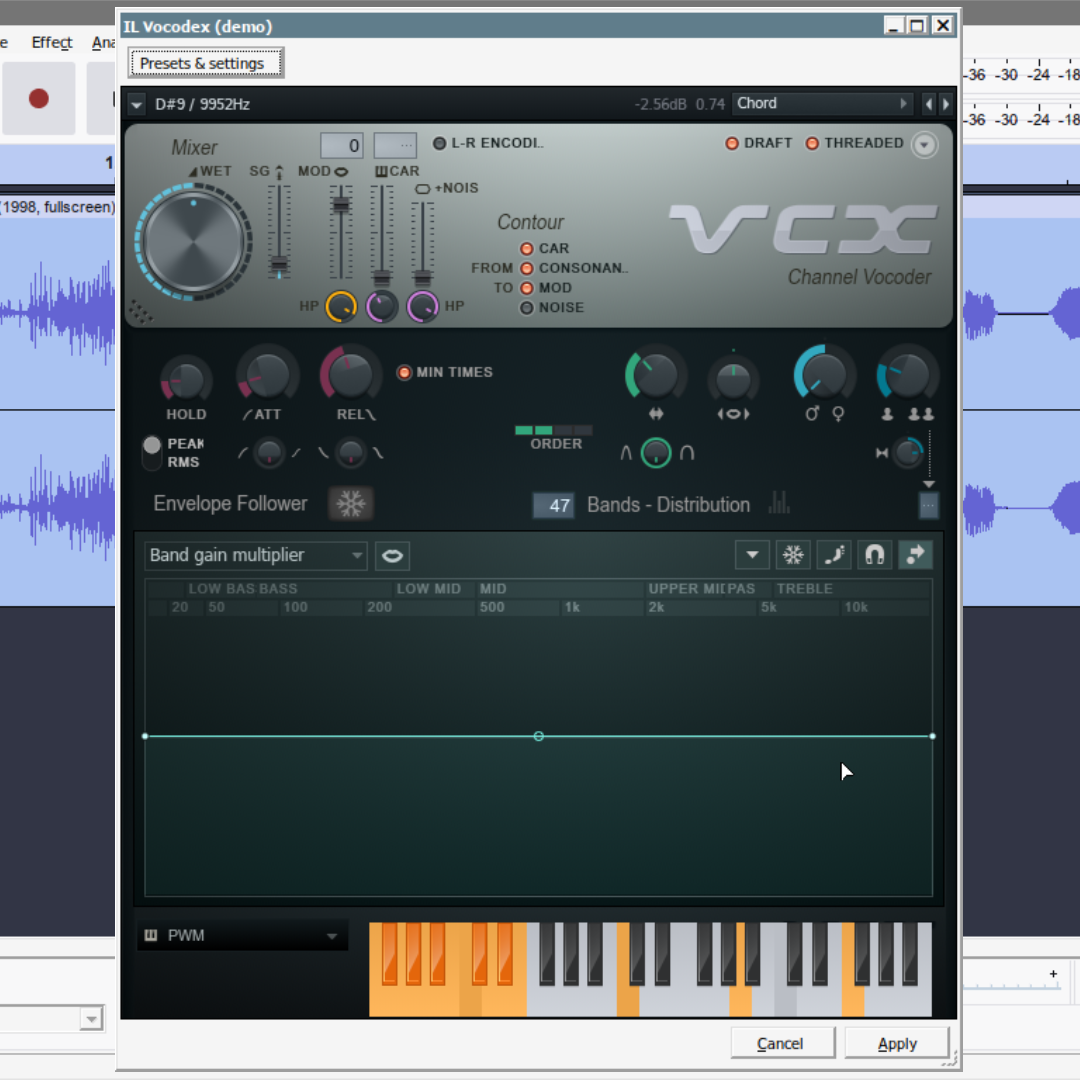
Task: Click the lips icon beside Band gain multiplier
Action: pos(393,556)
